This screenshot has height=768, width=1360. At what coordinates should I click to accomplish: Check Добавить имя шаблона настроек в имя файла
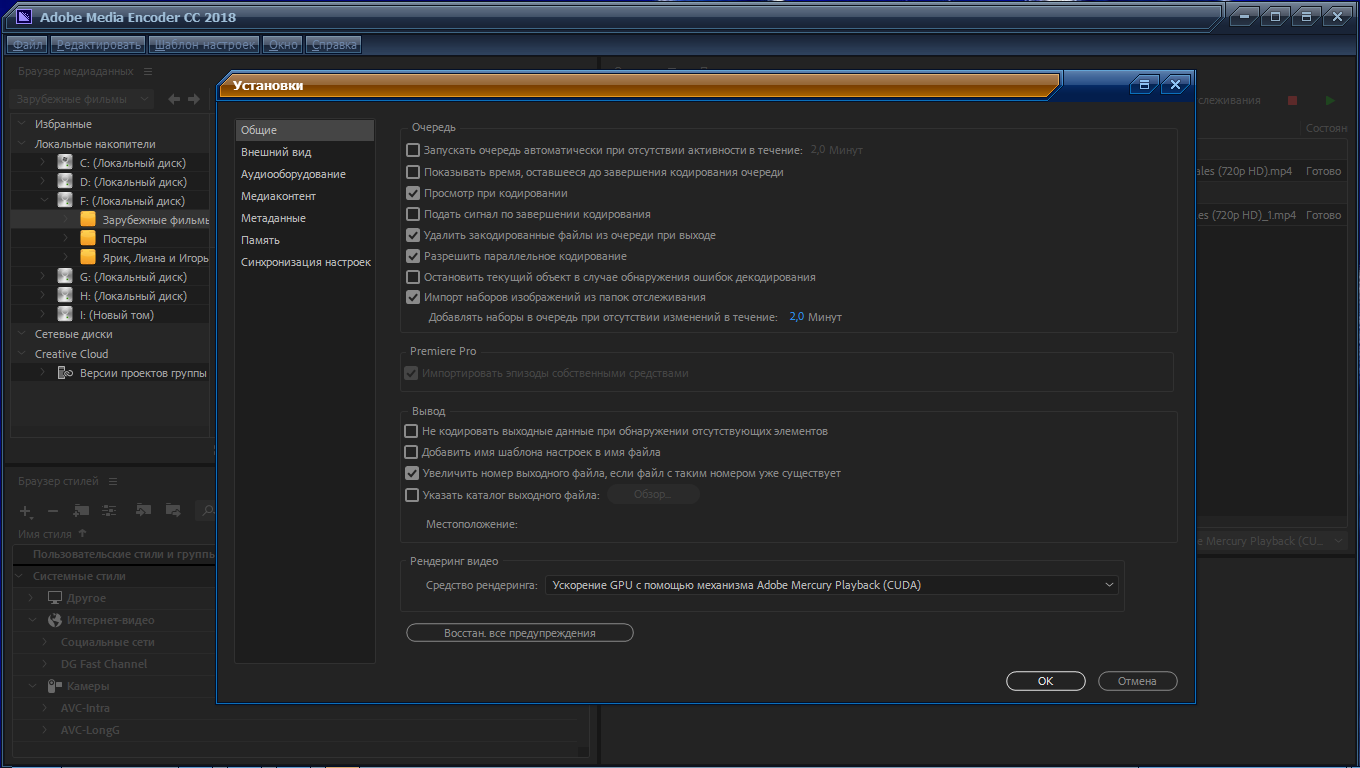click(411, 452)
